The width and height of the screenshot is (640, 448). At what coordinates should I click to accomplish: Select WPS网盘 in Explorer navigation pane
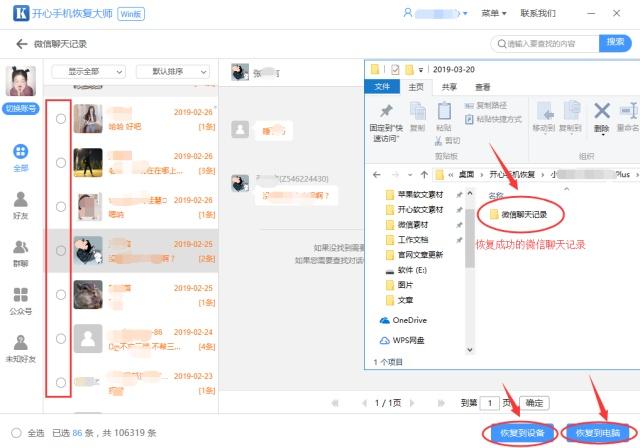[402, 340]
